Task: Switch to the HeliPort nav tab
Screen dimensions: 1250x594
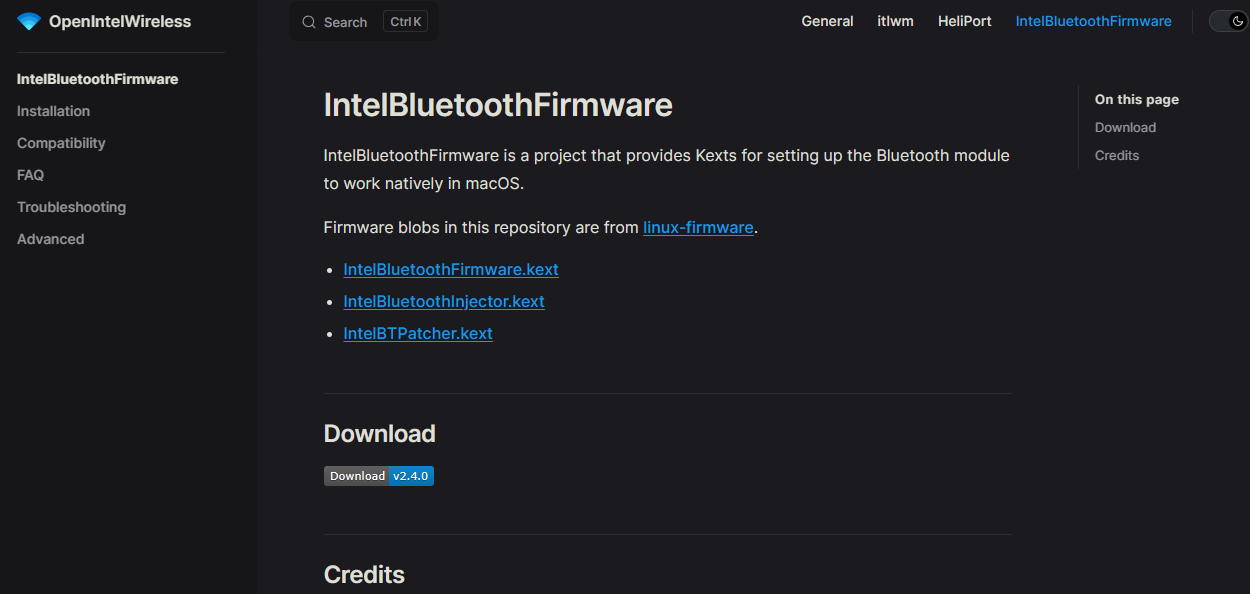Action: point(964,21)
